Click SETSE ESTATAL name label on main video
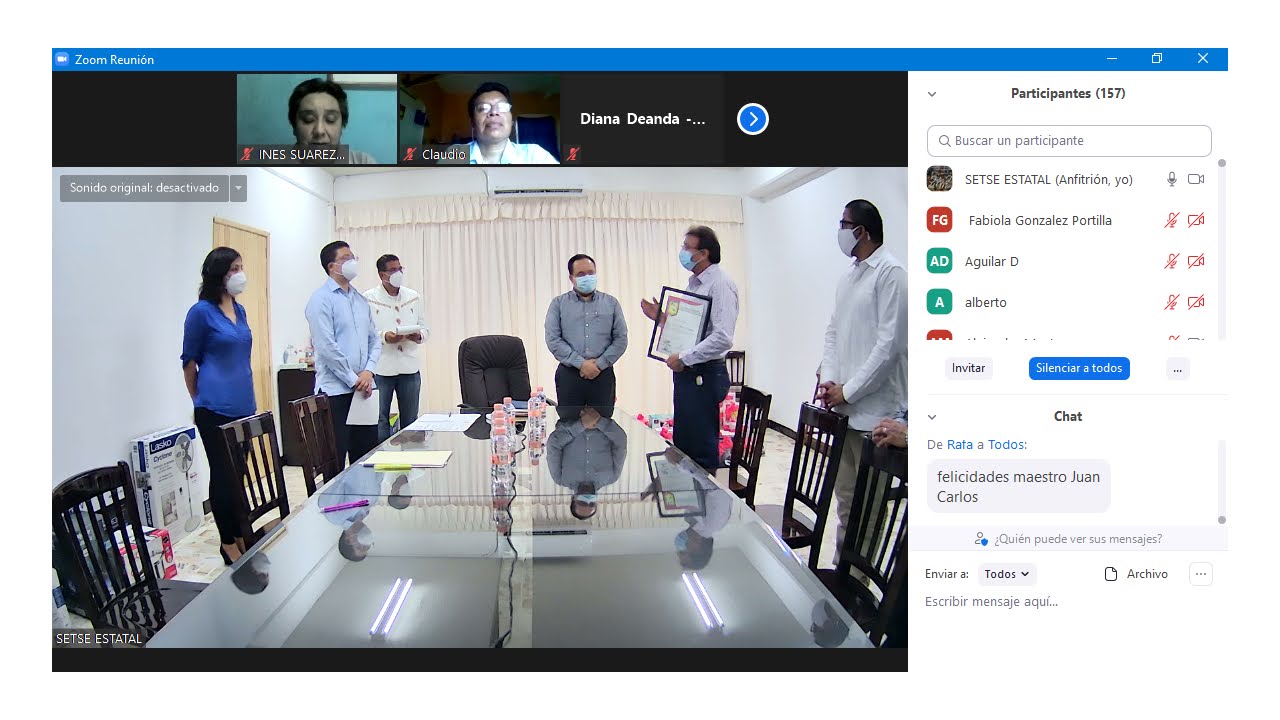 pos(99,638)
